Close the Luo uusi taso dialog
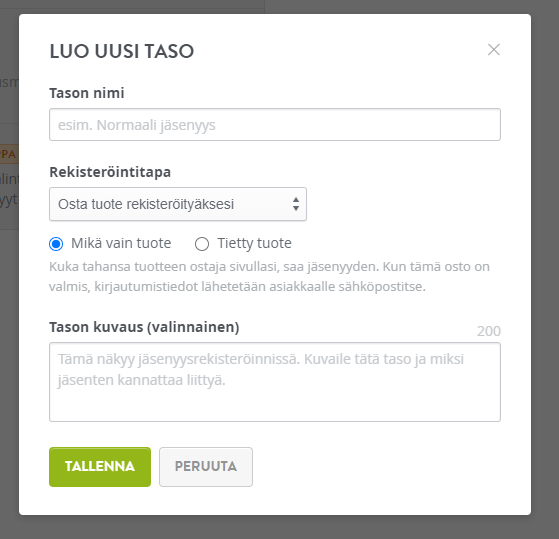The width and height of the screenshot is (559, 539). pos(494,50)
